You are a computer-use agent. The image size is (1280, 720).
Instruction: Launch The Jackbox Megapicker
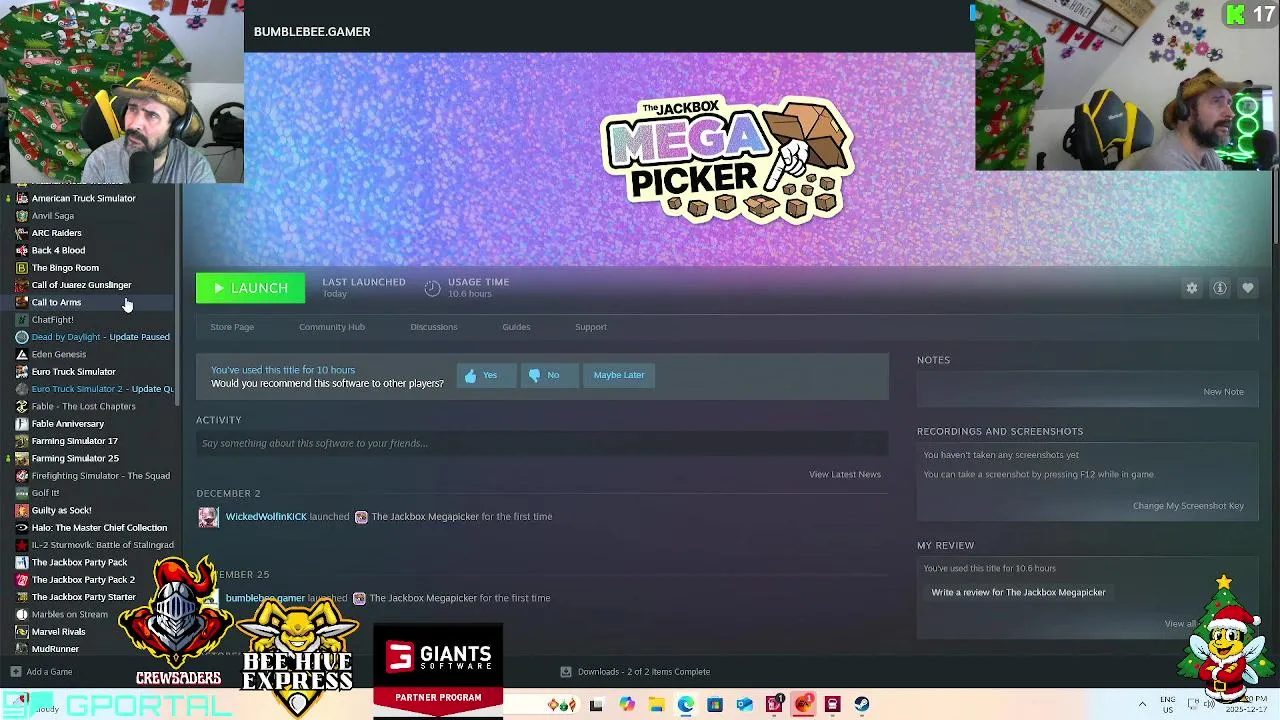[x=250, y=288]
